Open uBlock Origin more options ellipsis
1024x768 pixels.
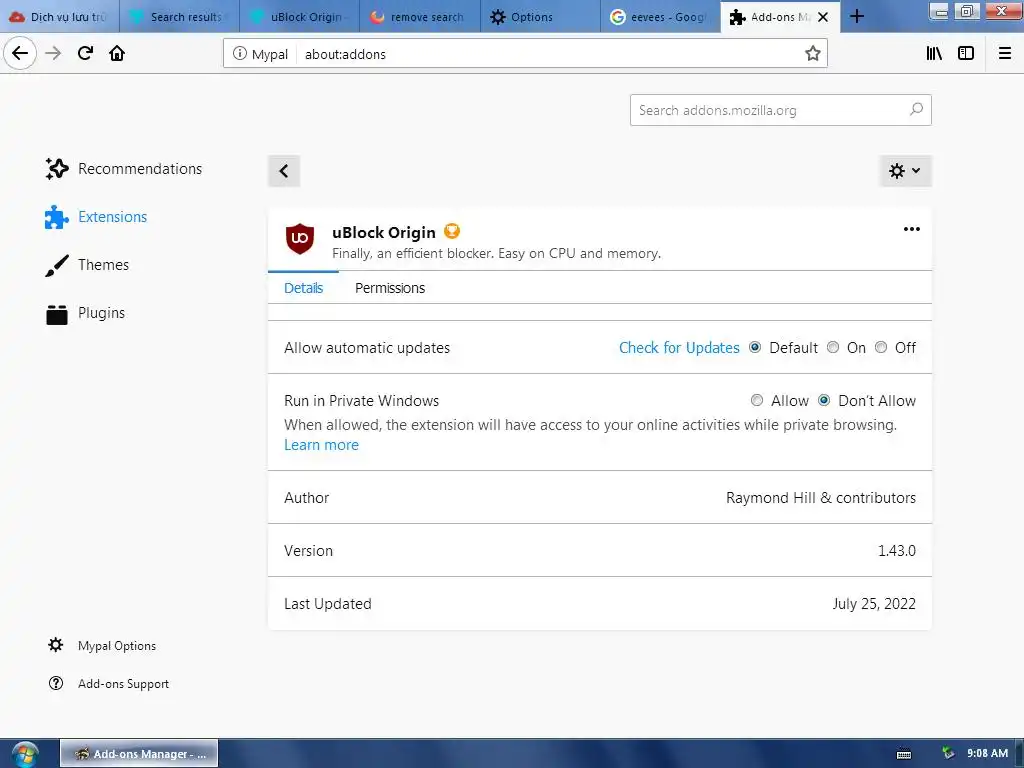point(912,229)
